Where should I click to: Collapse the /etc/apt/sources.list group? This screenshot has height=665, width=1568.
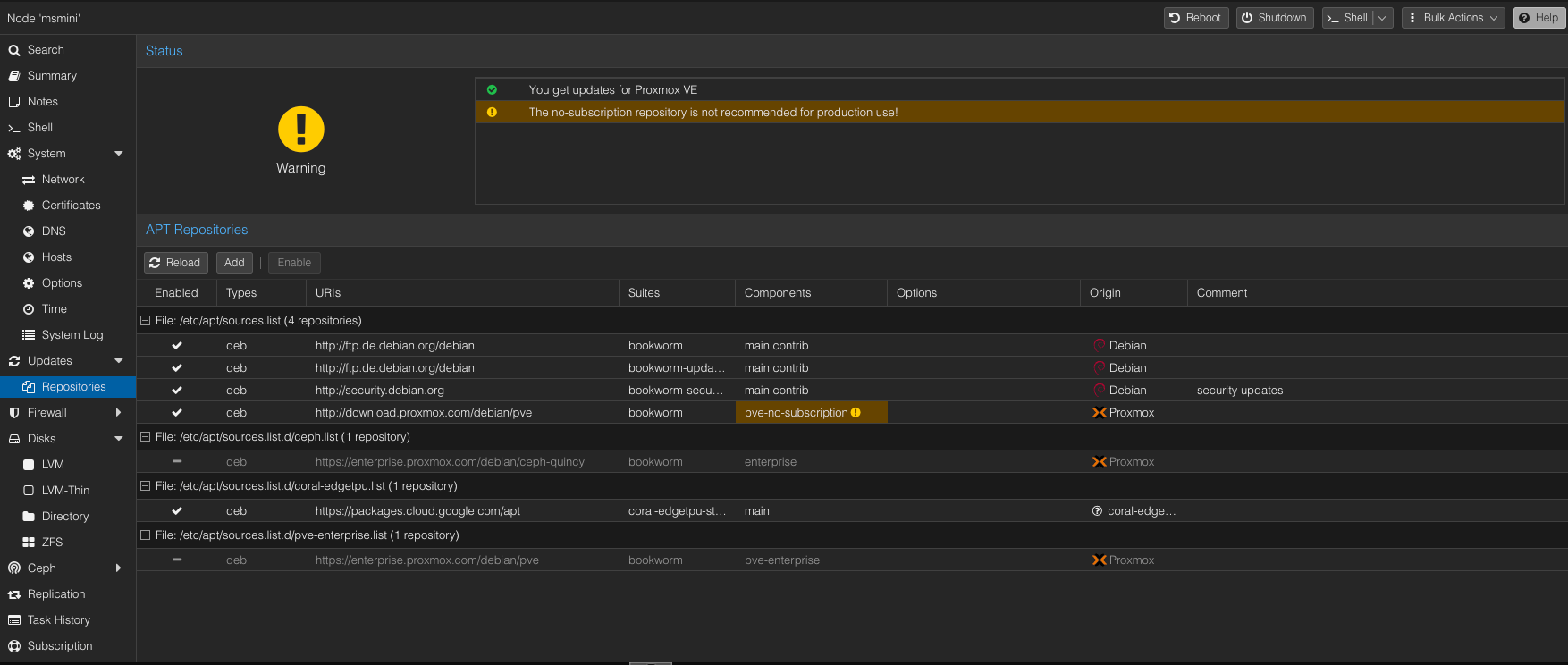point(145,321)
